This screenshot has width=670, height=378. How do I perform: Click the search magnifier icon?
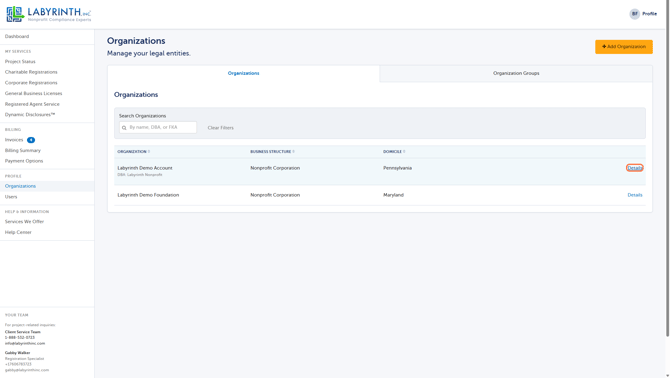tap(124, 128)
